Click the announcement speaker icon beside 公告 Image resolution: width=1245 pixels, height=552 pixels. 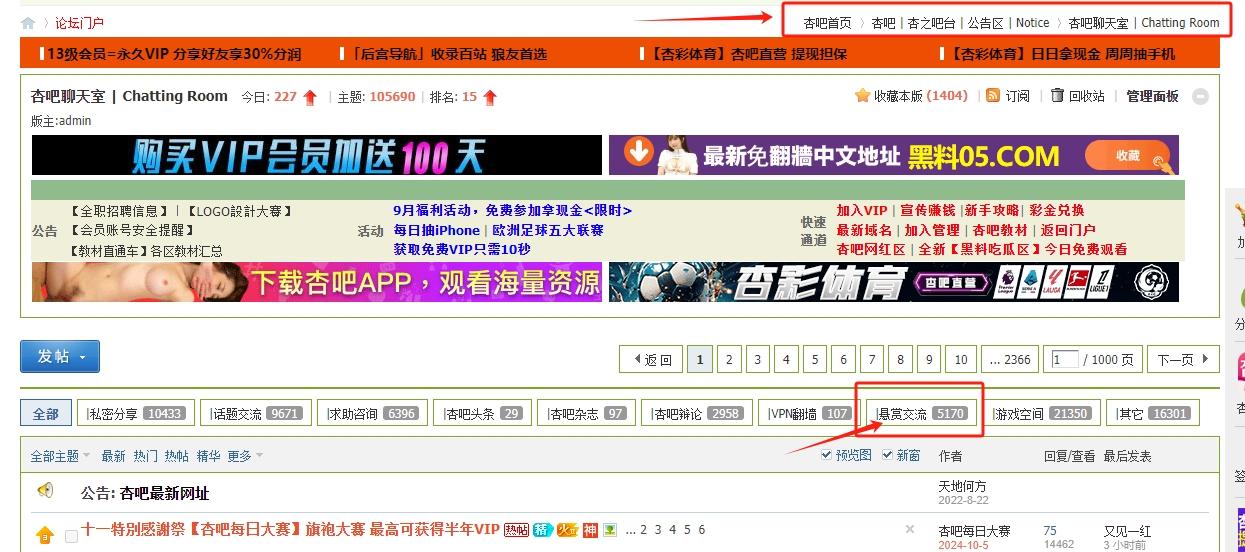click(45, 491)
